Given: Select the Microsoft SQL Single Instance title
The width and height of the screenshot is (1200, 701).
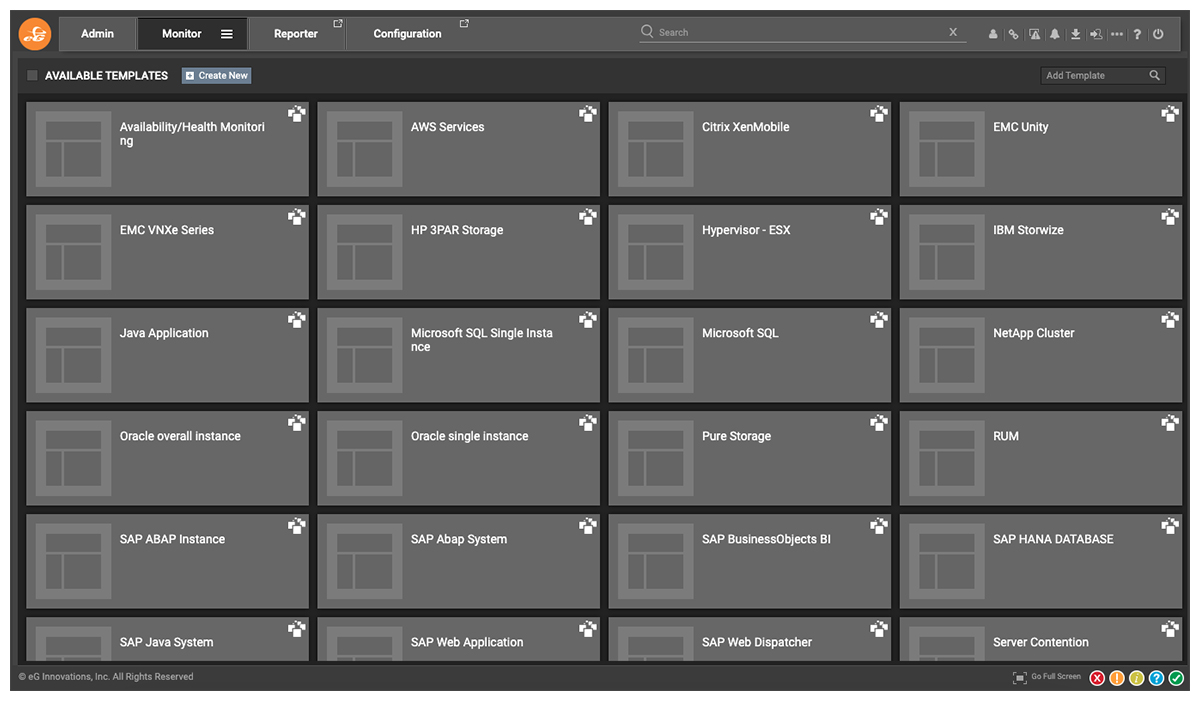Looking at the screenshot, I should pyautogui.click(x=482, y=340).
